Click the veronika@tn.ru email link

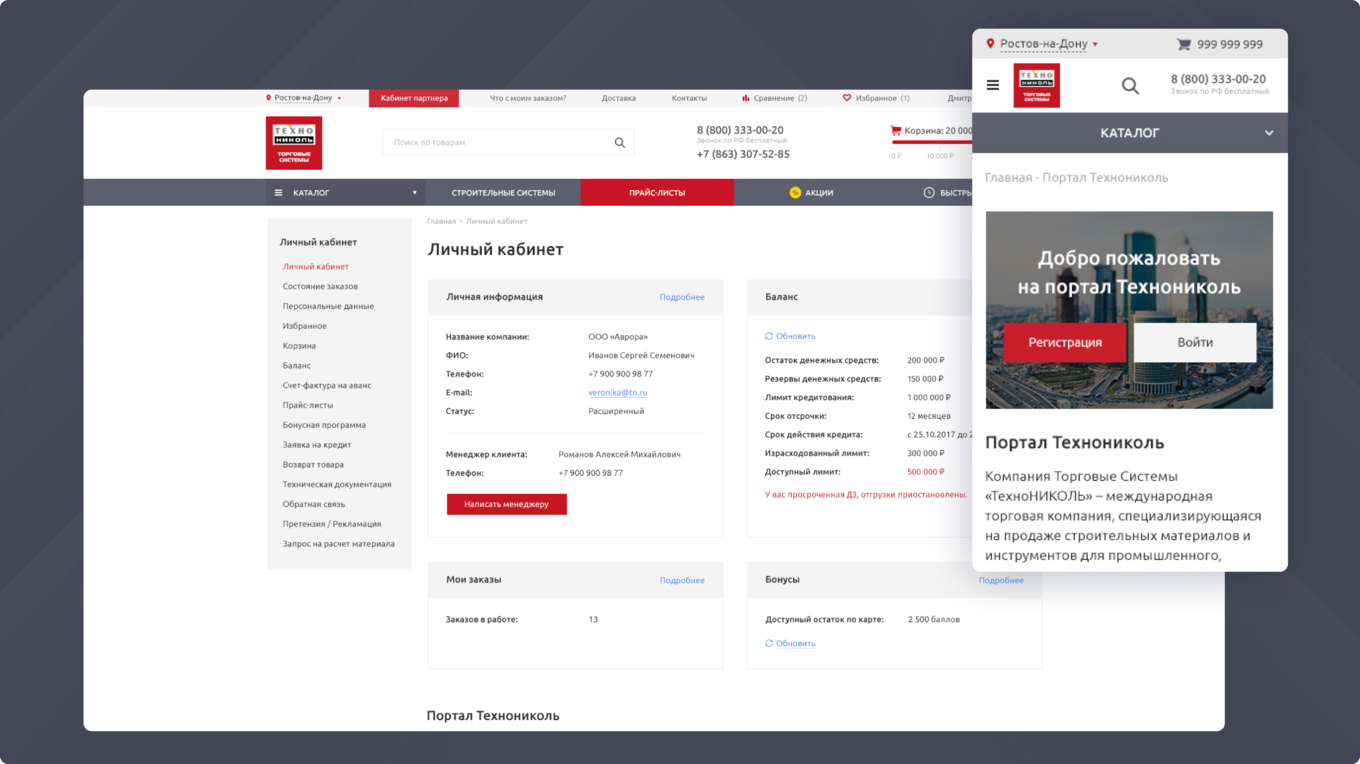[618, 392]
